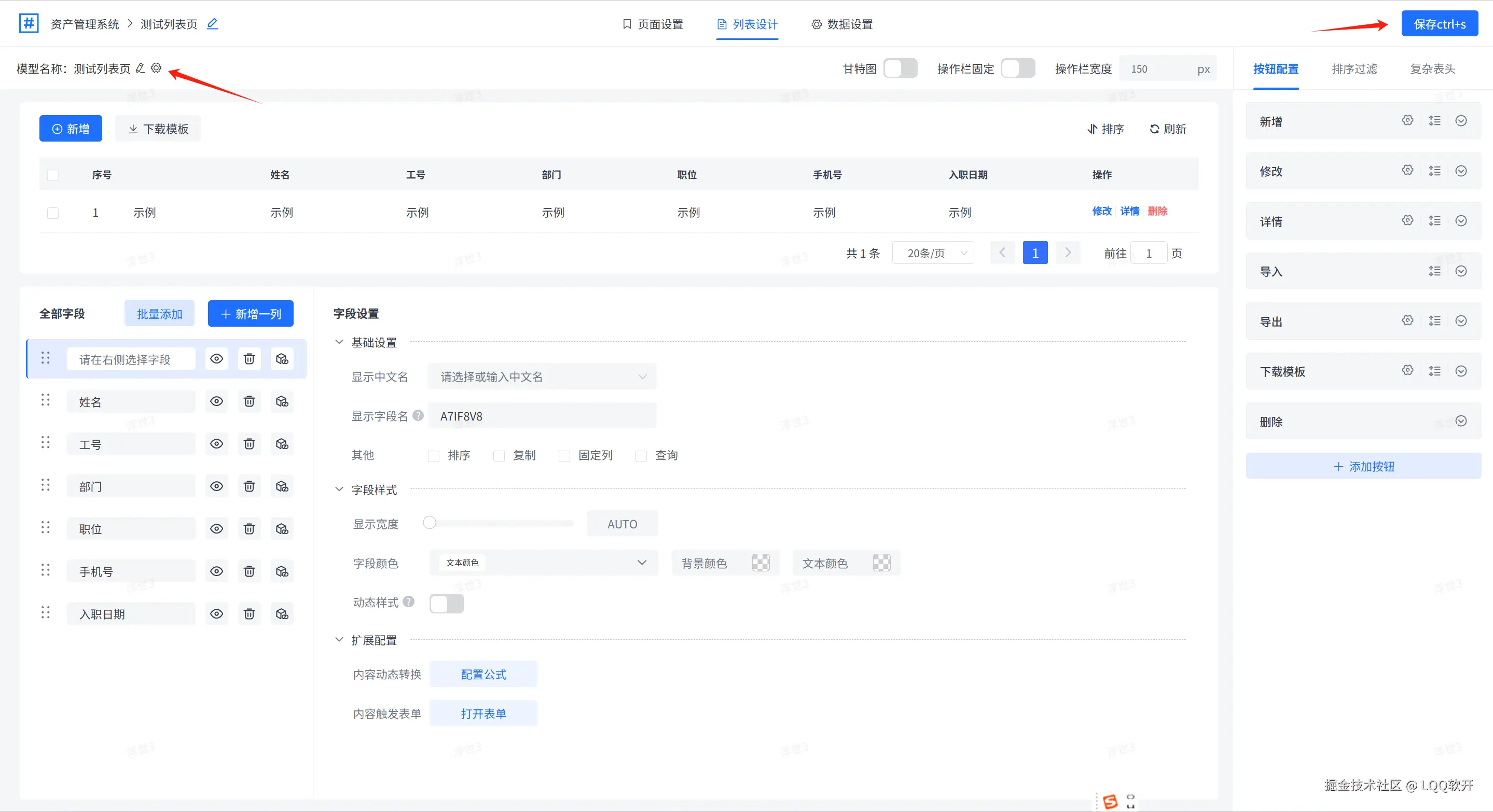Click the drag handle of 手机号 field
This screenshot has height=812, width=1493.
(45, 570)
